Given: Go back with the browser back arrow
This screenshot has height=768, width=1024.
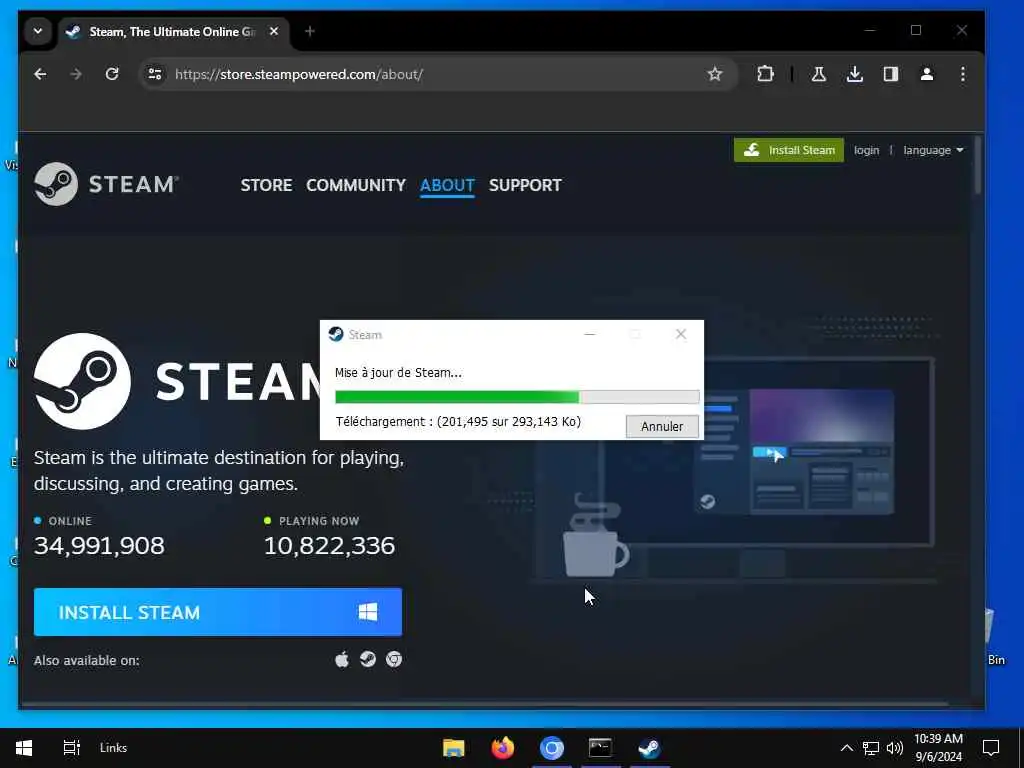Looking at the screenshot, I should [40, 74].
